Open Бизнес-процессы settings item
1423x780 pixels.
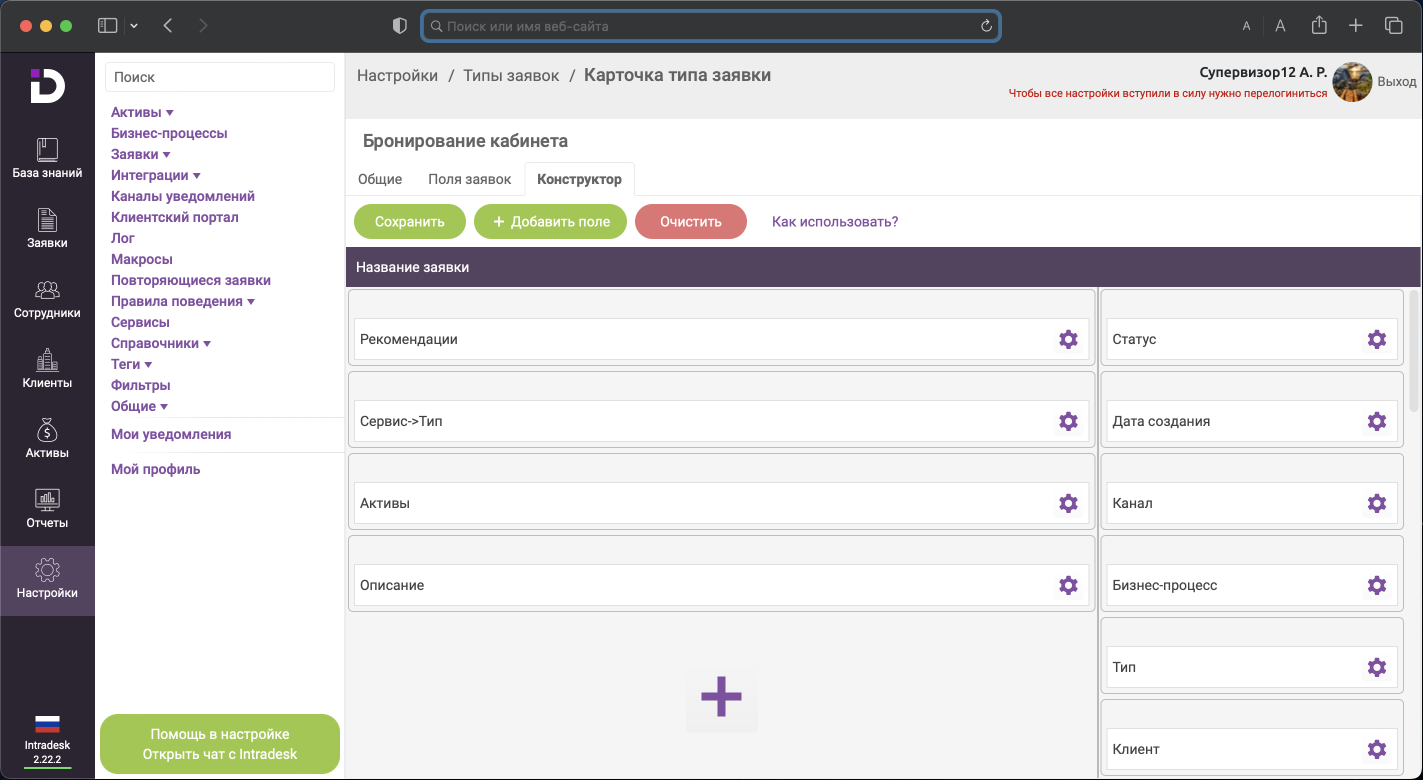[169, 133]
